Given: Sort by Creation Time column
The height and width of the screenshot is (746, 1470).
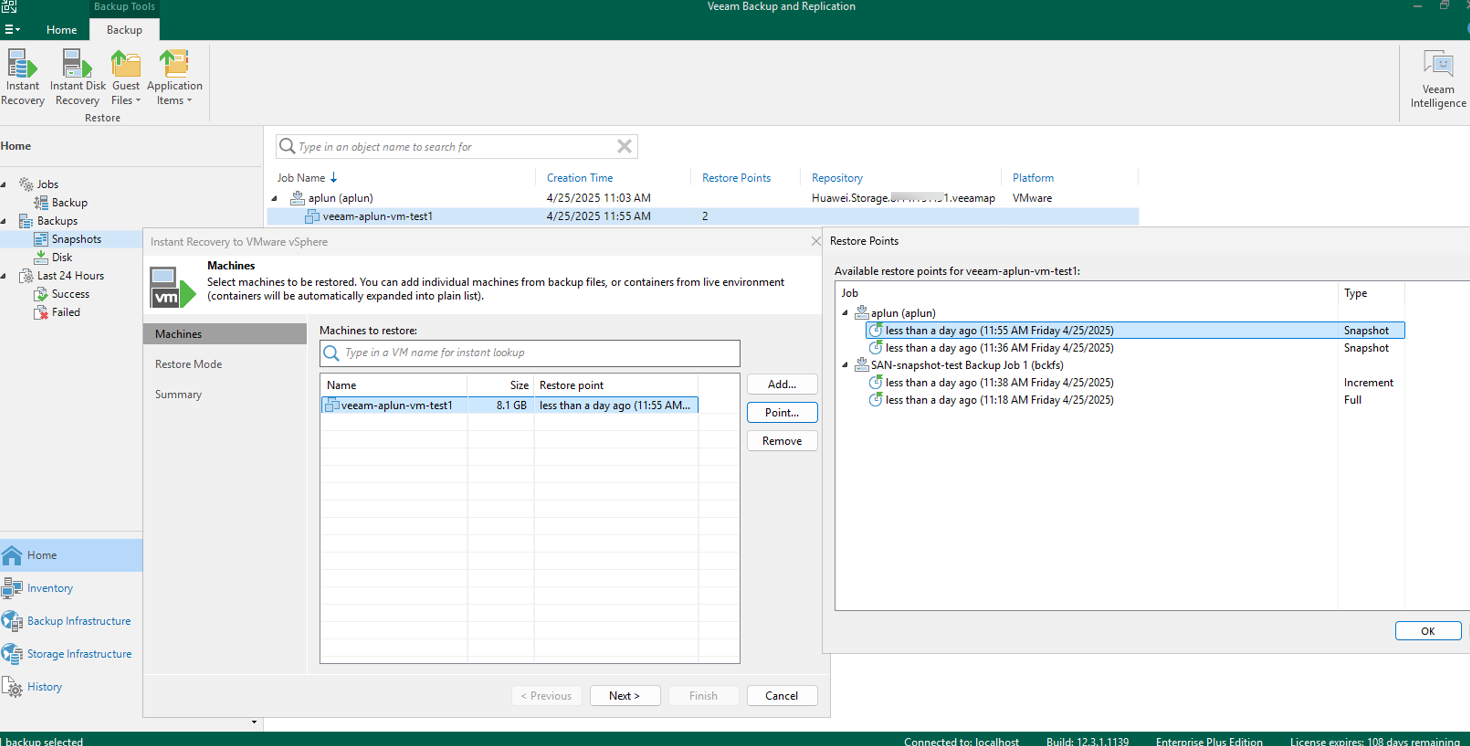Looking at the screenshot, I should [x=580, y=178].
